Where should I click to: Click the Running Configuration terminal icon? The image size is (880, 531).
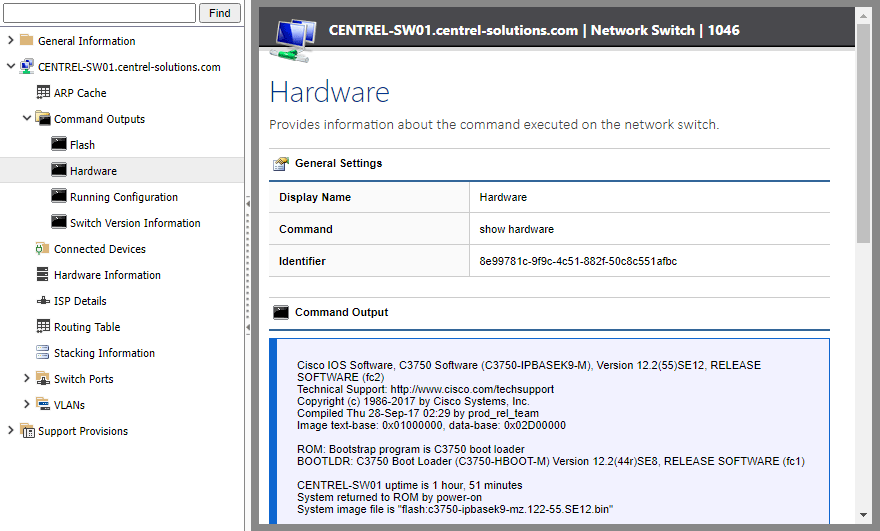59,197
